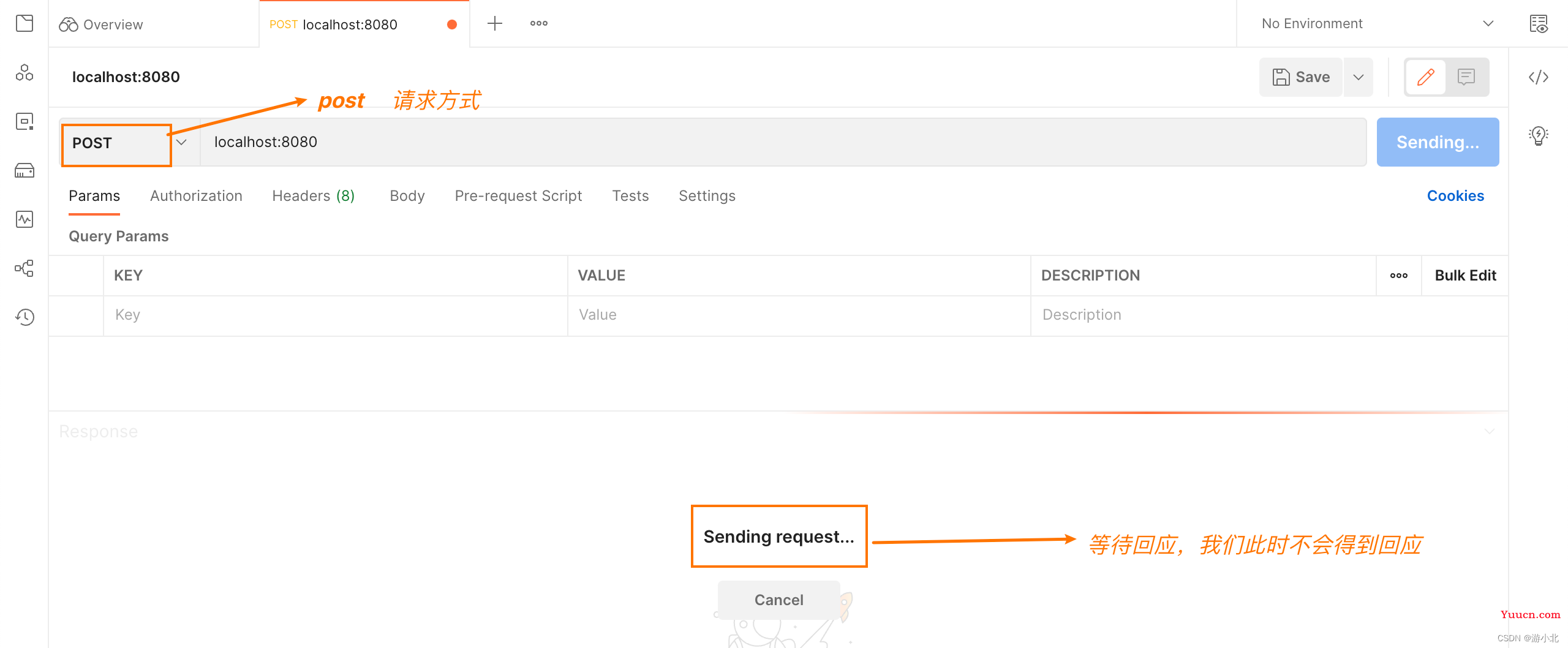Image resolution: width=1568 pixels, height=648 pixels.
Task: Switch to the comment mode icon
Action: click(x=1466, y=77)
